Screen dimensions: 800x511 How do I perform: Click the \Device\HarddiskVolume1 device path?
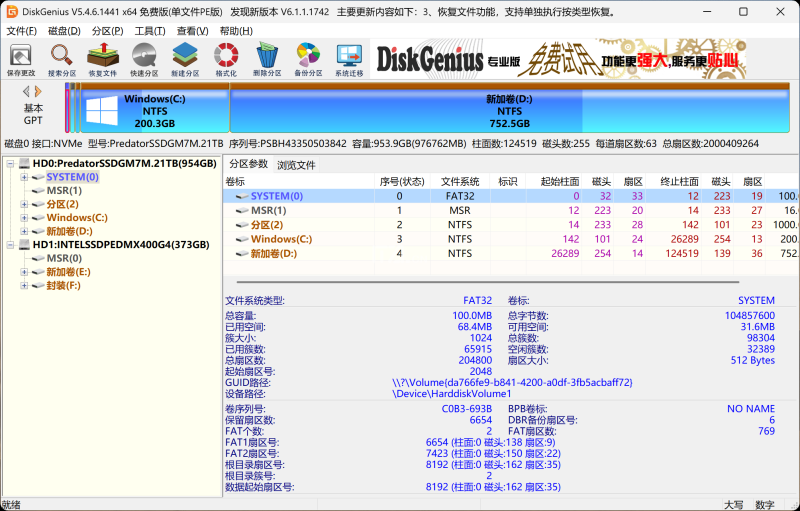pos(452,394)
